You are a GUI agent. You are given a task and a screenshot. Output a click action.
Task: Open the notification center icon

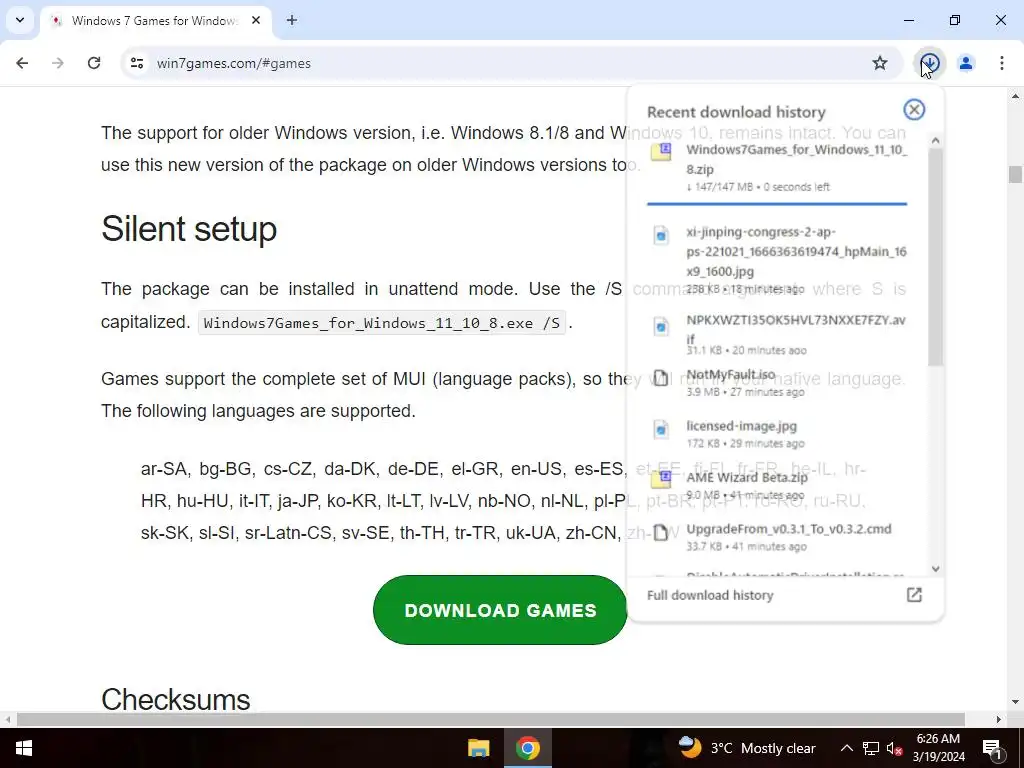pyautogui.click(x=992, y=748)
